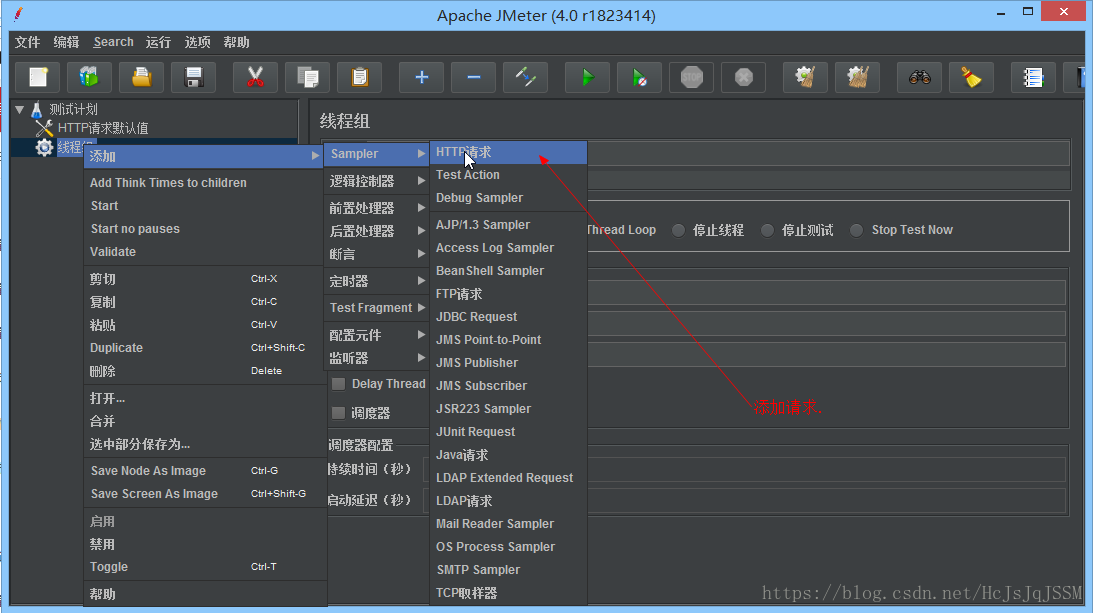Click the Copy toolbar icon
Screen dimensions: 1093x613
pyautogui.click(x=307, y=77)
